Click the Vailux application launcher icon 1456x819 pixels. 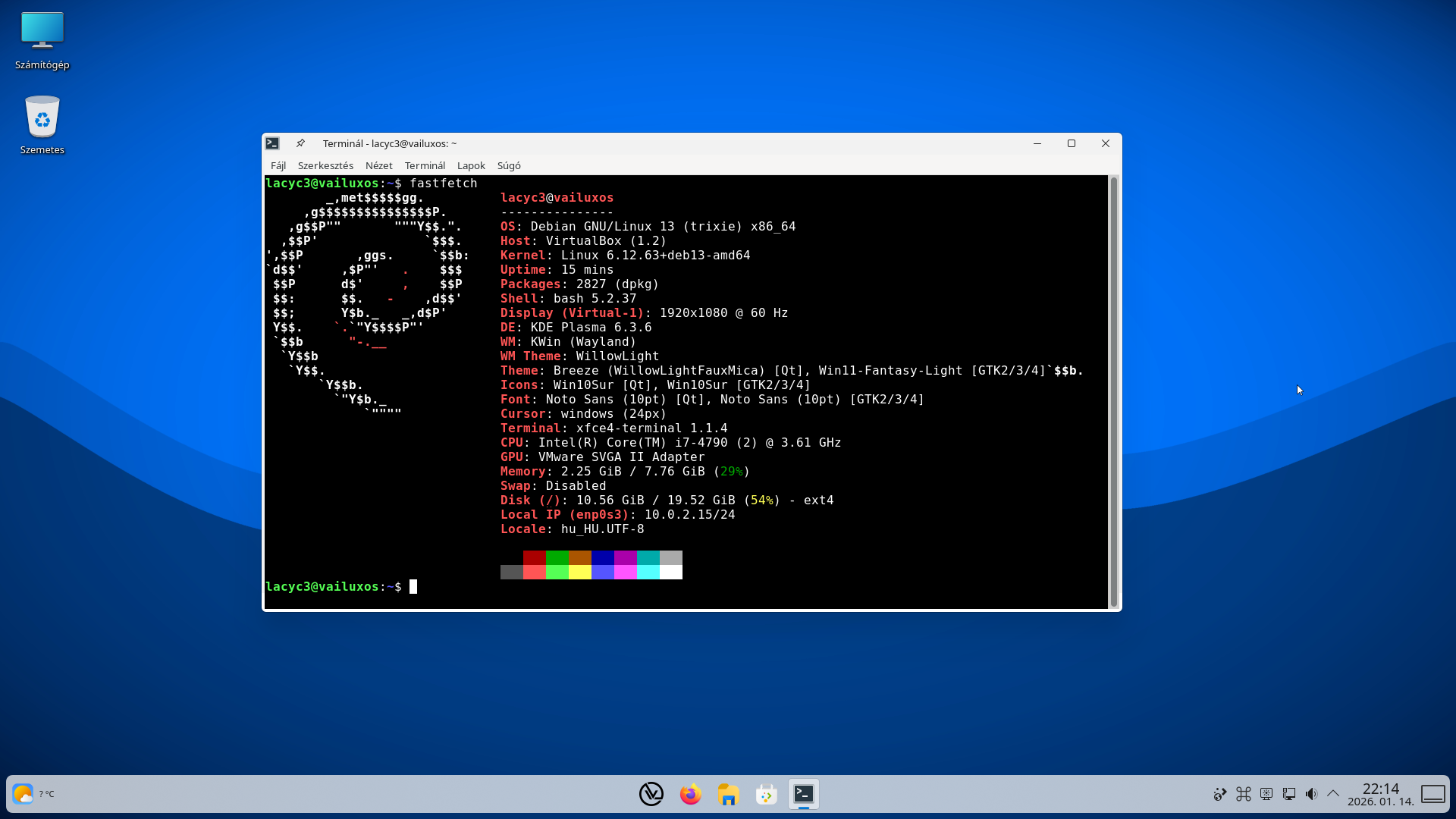(651, 794)
